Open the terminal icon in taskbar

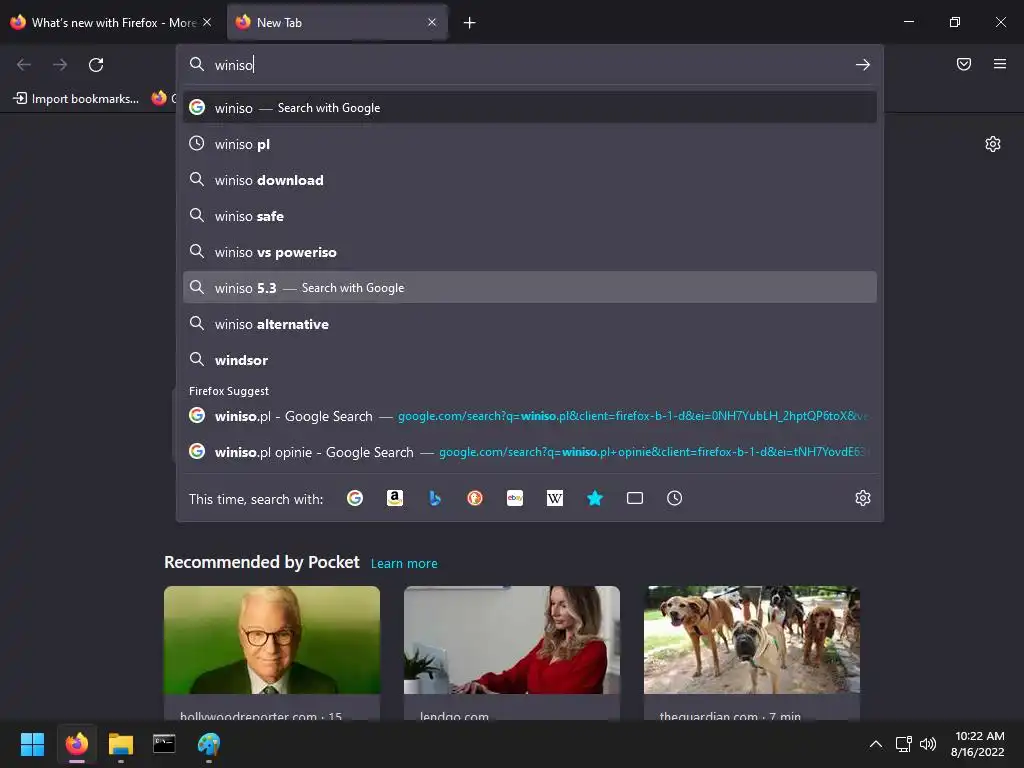pyautogui.click(x=164, y=744)
